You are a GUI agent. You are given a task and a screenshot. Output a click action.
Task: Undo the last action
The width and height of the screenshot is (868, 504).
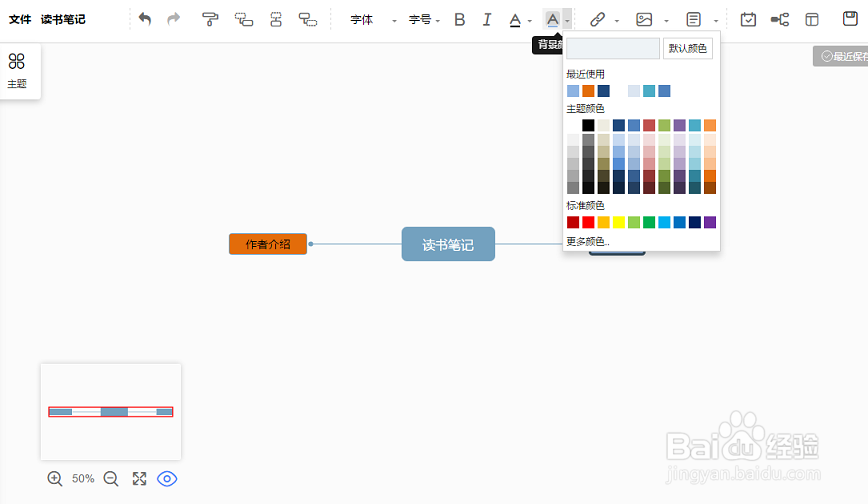click(144, 19)
